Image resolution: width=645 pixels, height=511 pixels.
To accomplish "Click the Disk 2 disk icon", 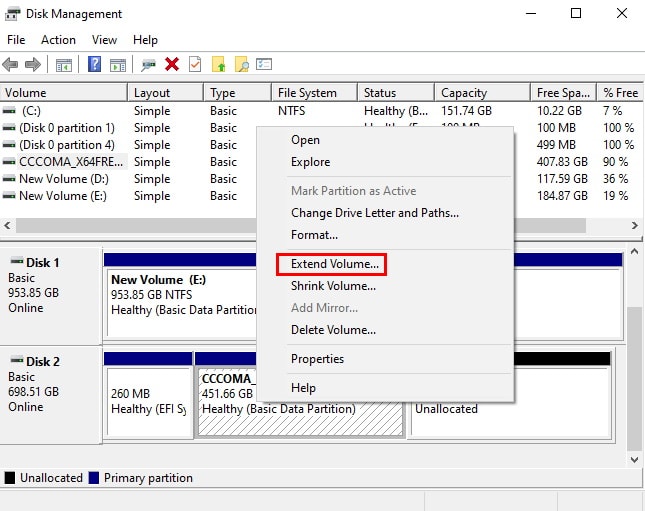I will tap(17, 360).
